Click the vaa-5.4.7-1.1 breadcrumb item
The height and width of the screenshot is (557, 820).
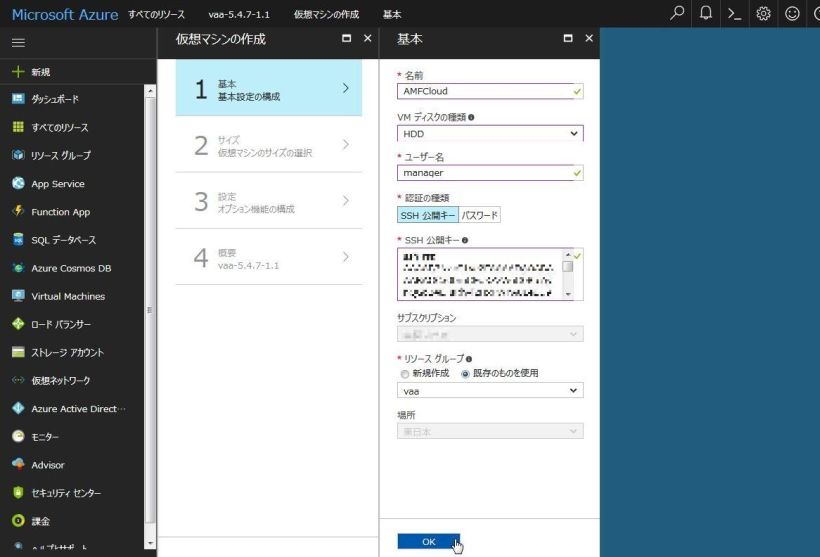tap(239, 15)
